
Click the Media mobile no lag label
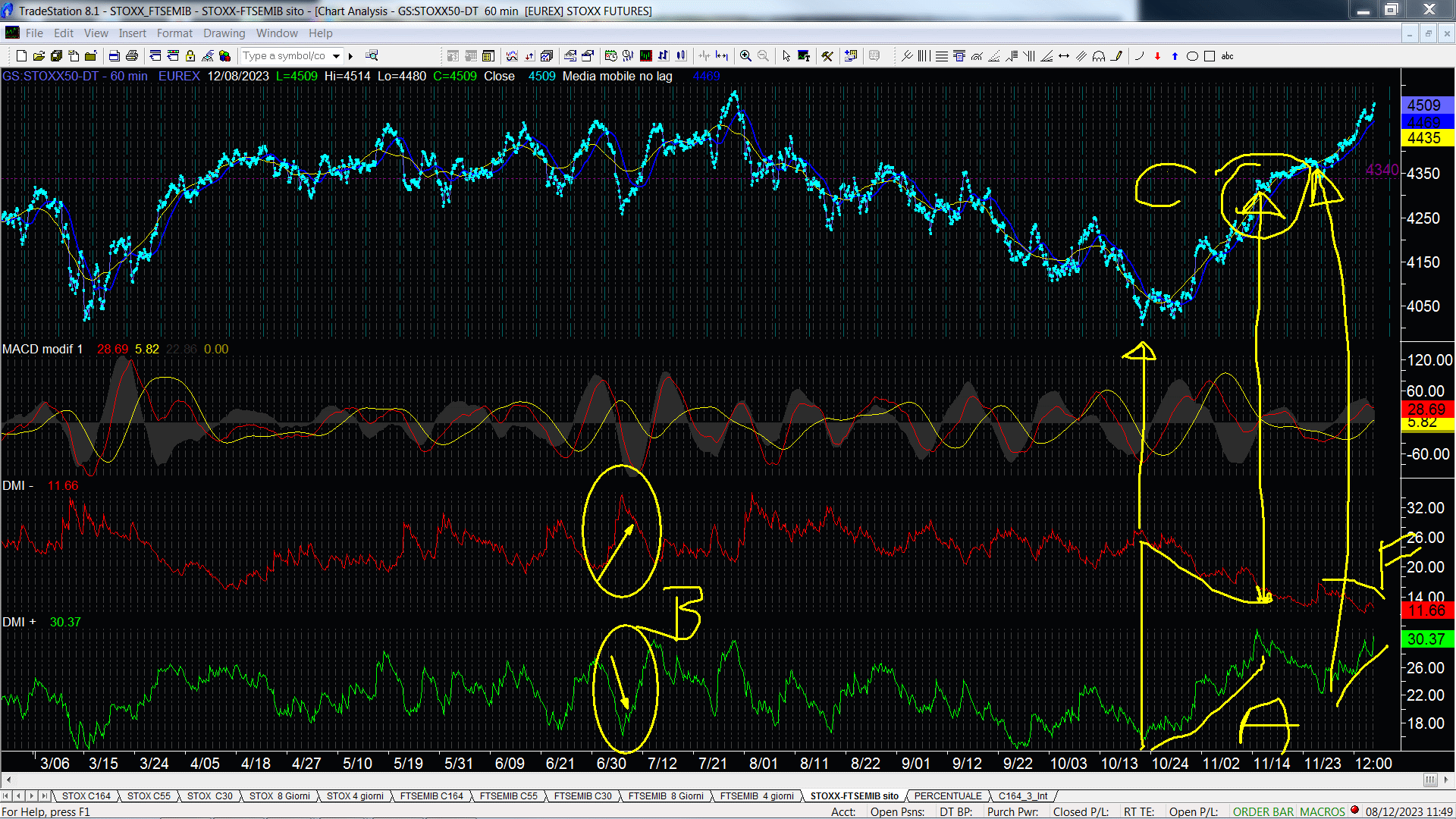click(617, 76)
